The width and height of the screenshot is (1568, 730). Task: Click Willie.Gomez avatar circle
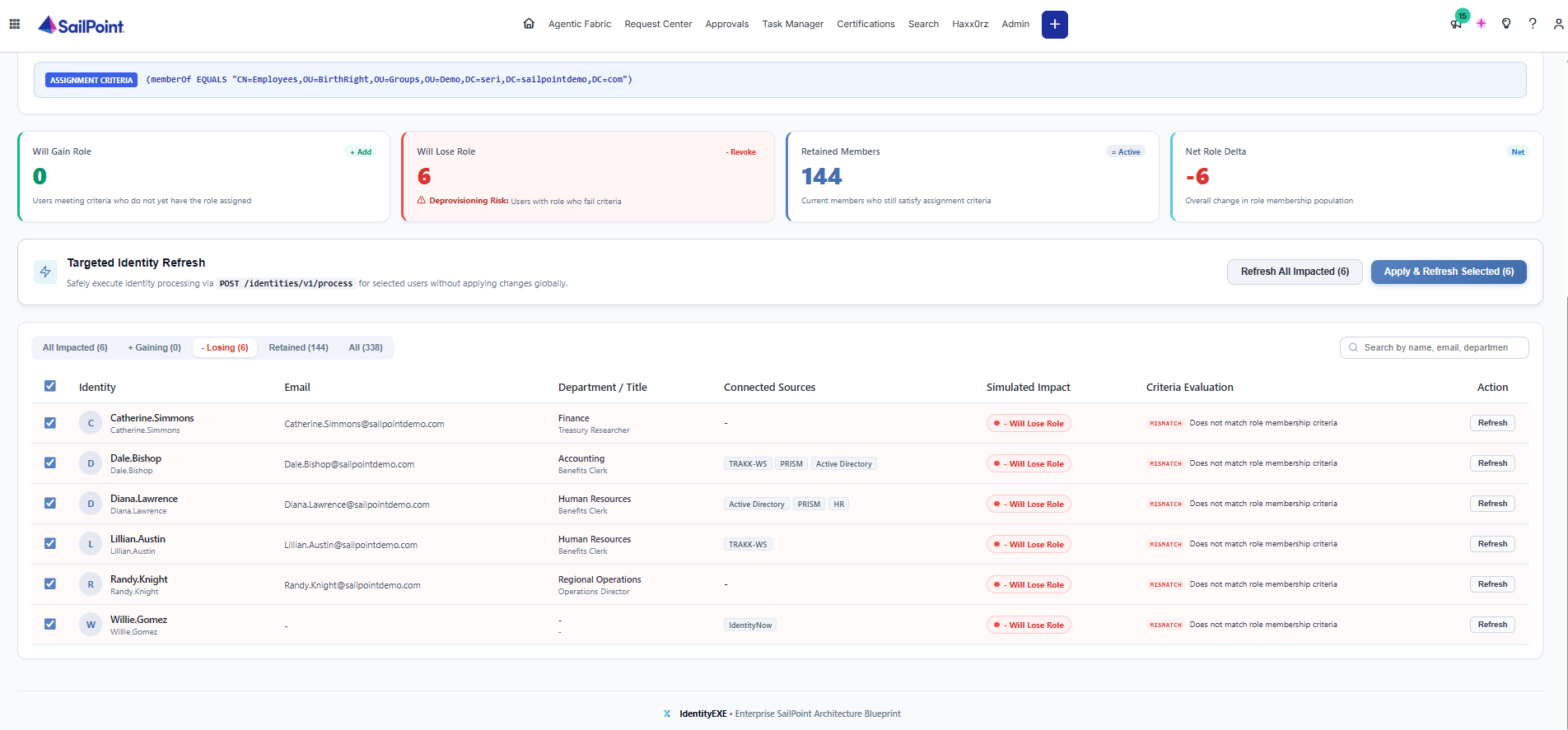(x=91, y=625)
